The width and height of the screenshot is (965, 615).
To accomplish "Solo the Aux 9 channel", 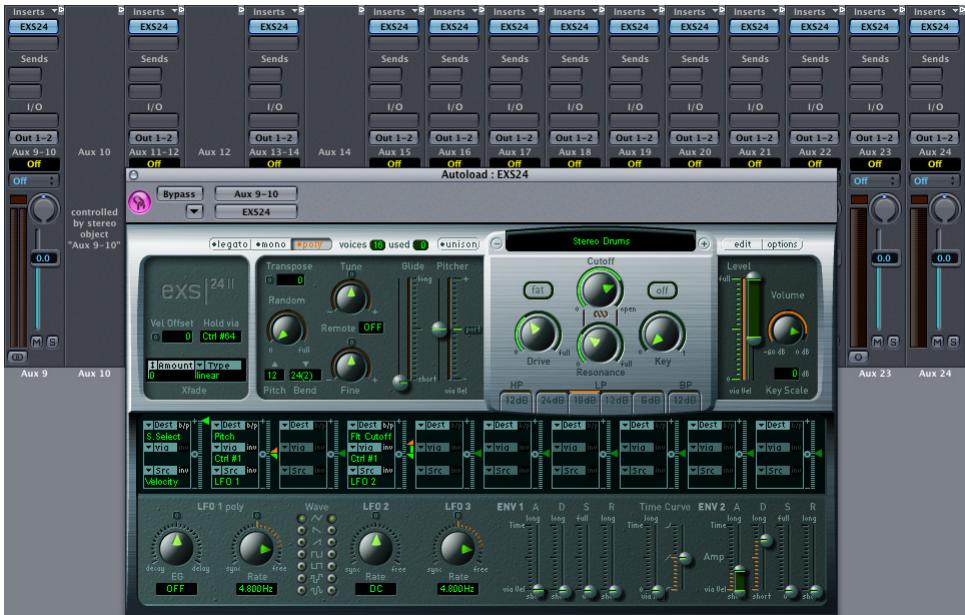I will coord(52,342).
